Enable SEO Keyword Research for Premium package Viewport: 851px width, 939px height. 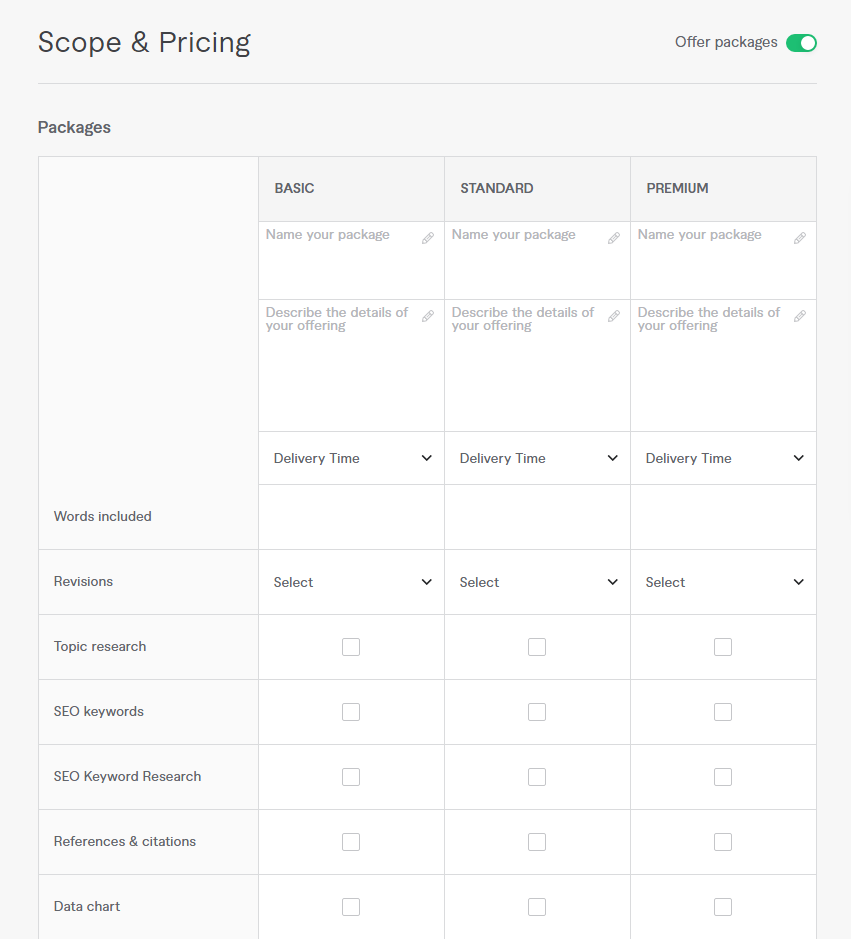point(723,777)
